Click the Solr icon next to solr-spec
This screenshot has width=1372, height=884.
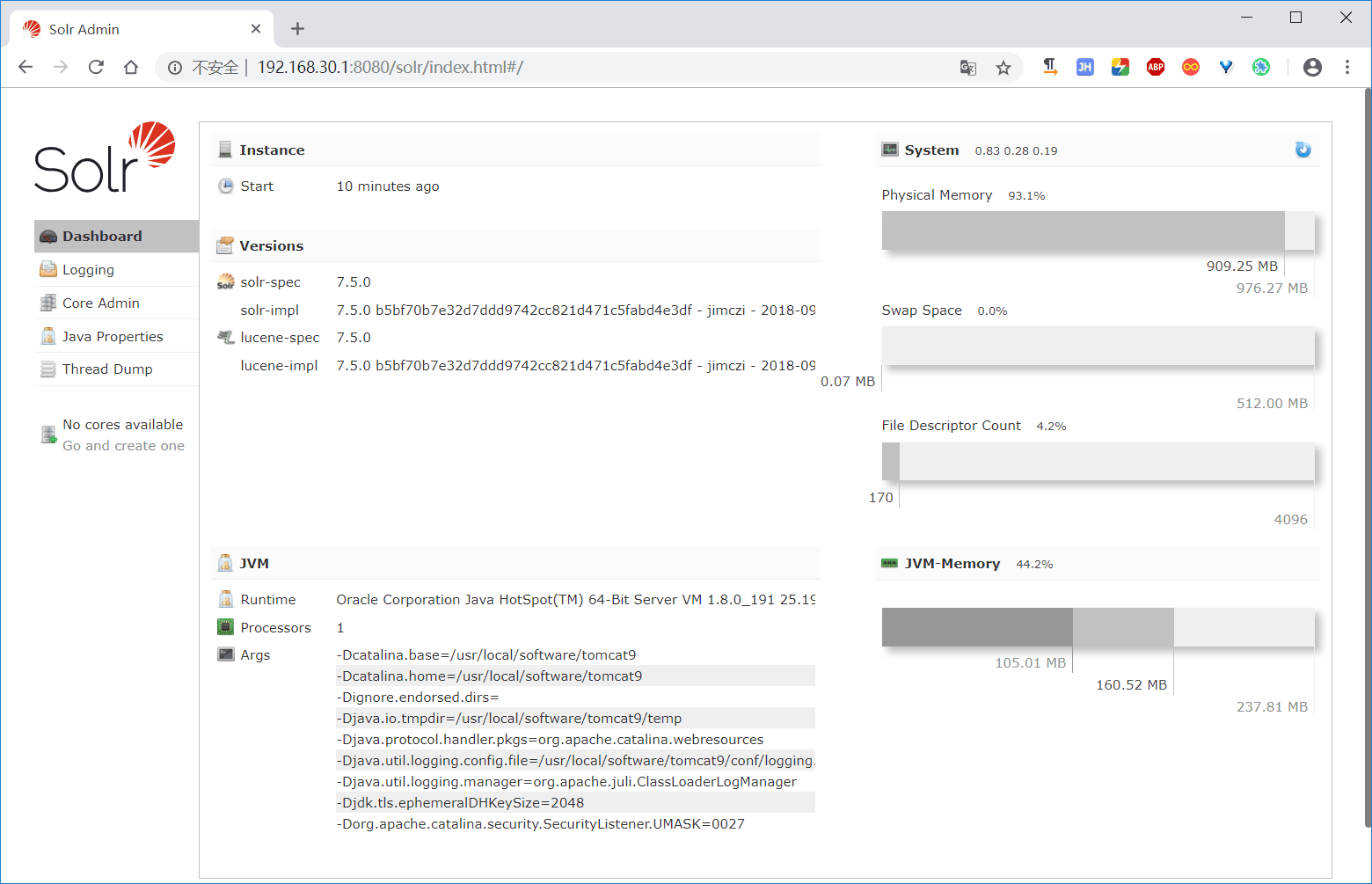click(x=225, y=282)
